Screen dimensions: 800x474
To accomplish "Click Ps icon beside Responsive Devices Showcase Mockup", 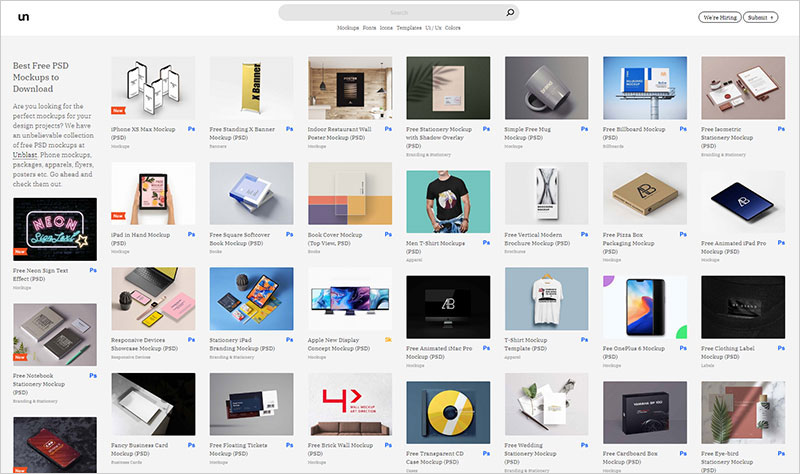I will [191, 339].
